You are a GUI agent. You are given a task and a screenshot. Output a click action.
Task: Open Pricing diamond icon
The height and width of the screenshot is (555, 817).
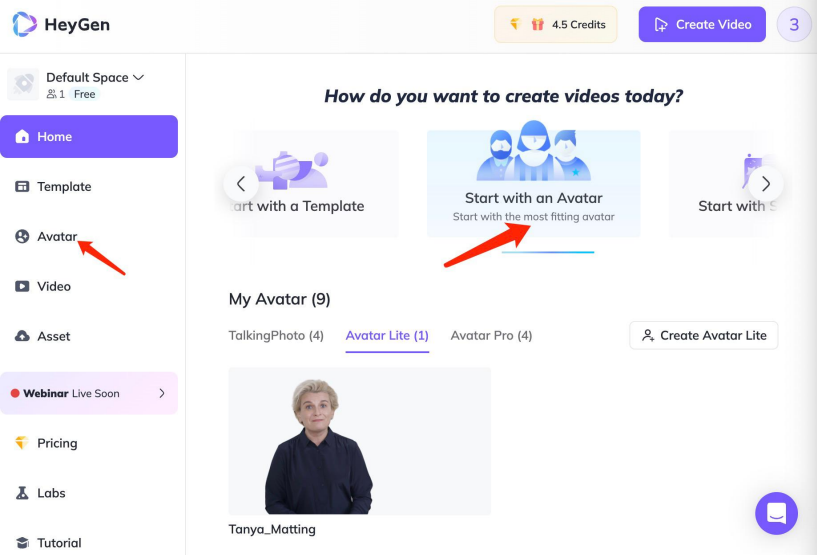click(x=22, y=443)
